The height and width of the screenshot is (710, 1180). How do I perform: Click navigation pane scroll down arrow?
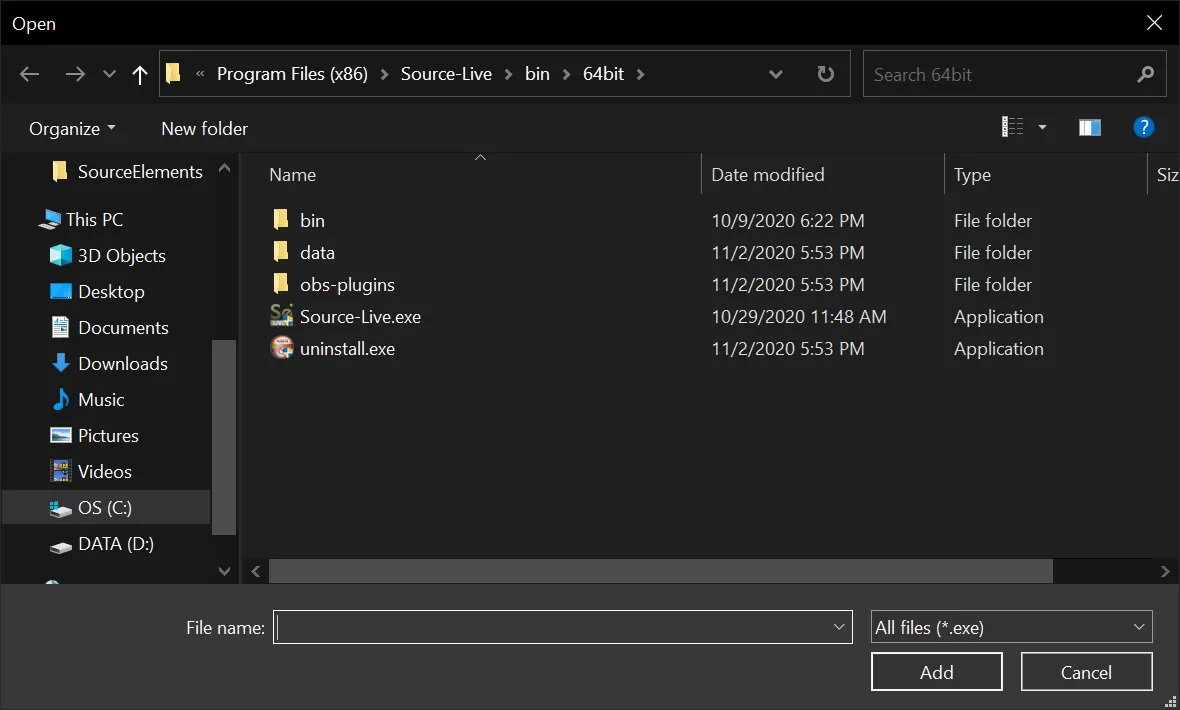click(224, 571)
